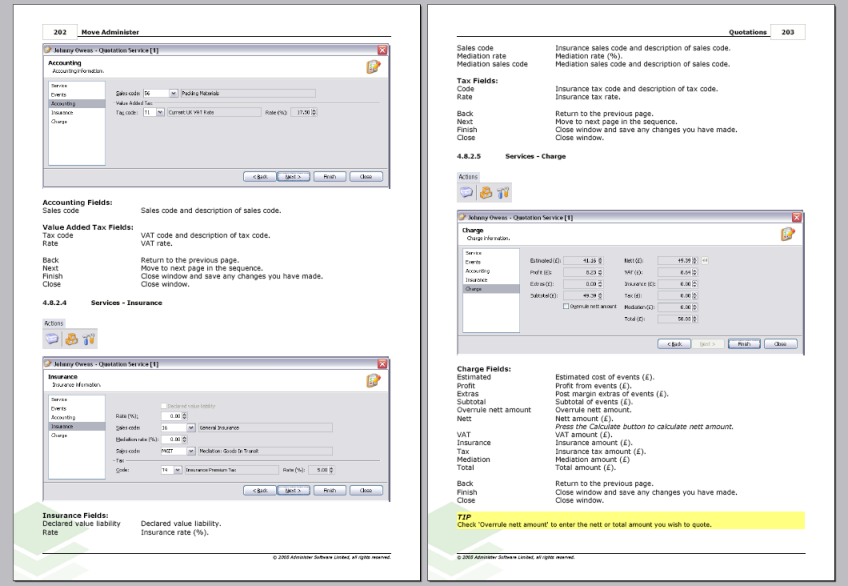Viewport: 848px width, 586px height.
Task: Open Mediation sales code dropdown in Insurance dialog
Action: [190, 451]
